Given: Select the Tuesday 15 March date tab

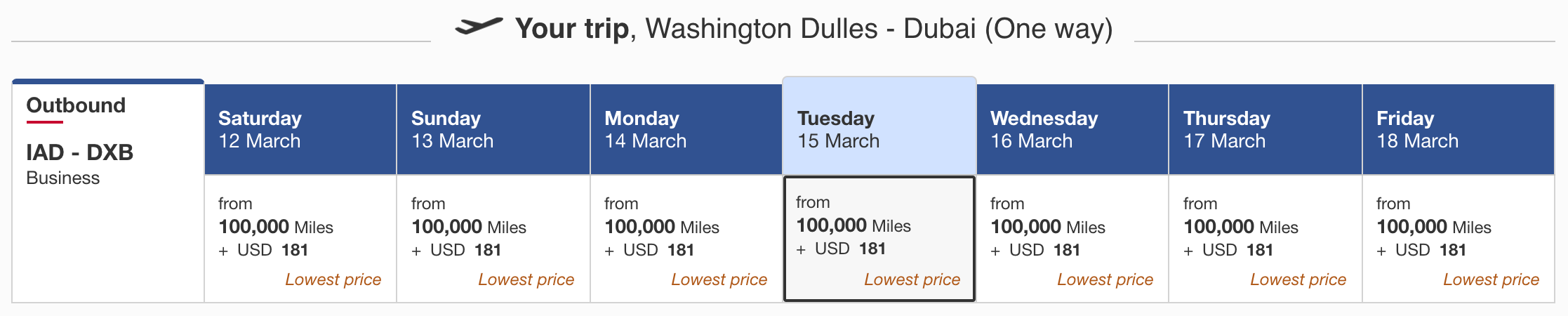Looking at the screenshot, I should click(x=879, y=126).
